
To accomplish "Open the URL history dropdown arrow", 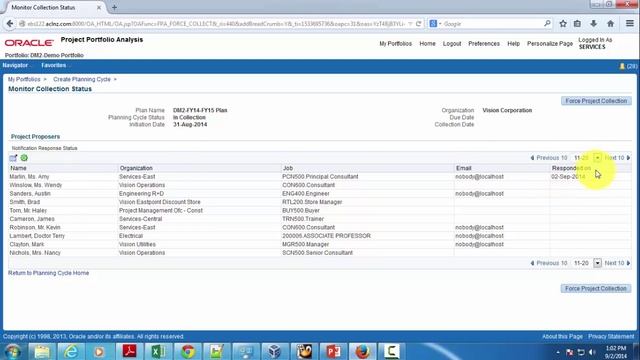I will point(410,24).
